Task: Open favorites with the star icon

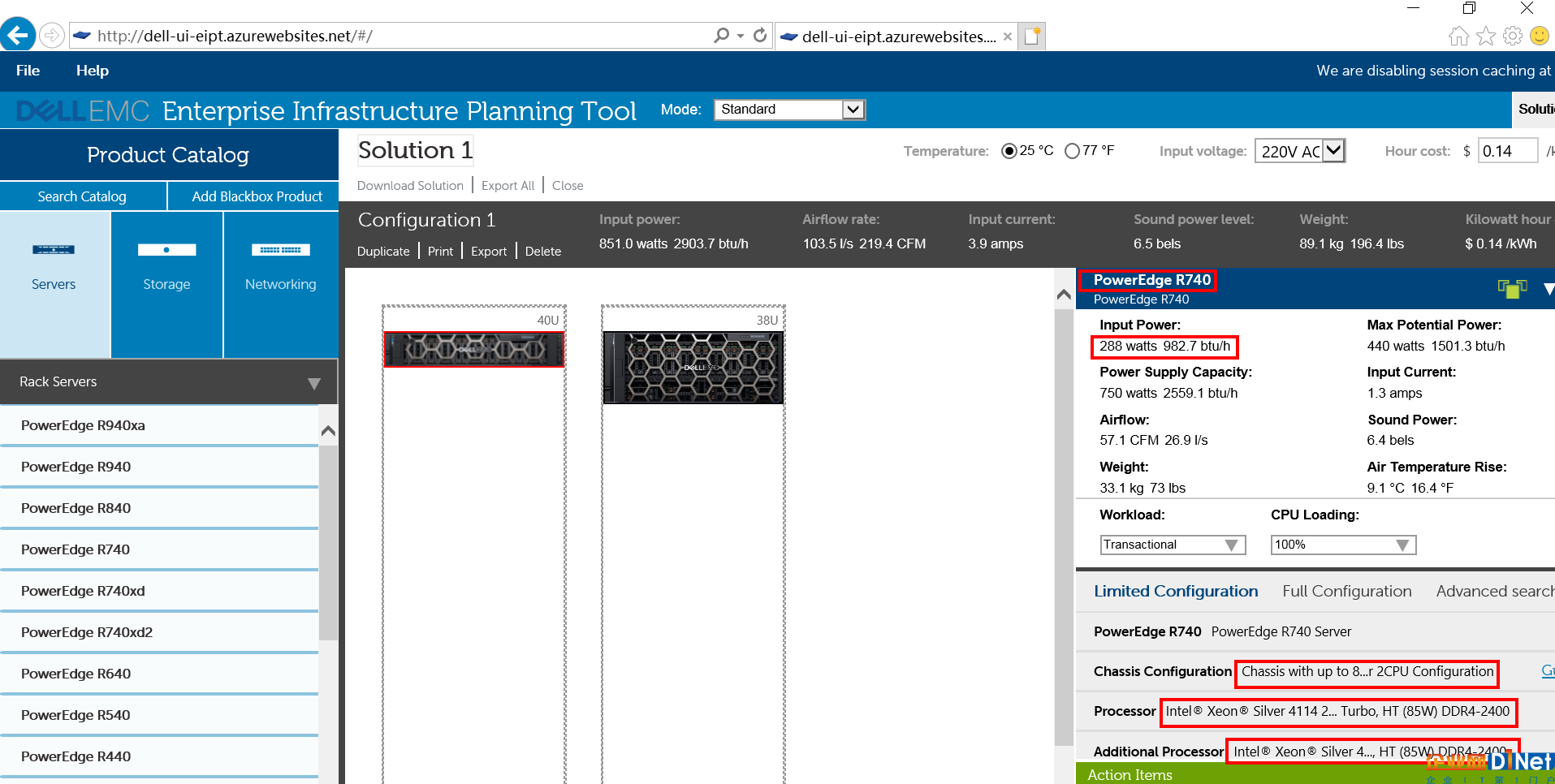Action: (1486, 36)
